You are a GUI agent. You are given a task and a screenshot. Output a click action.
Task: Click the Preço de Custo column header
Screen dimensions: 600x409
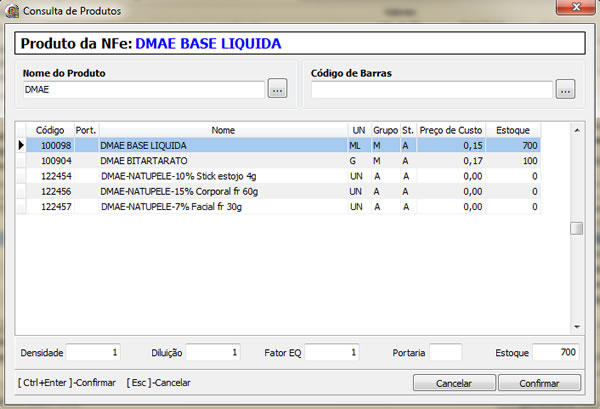pos(451,130)
